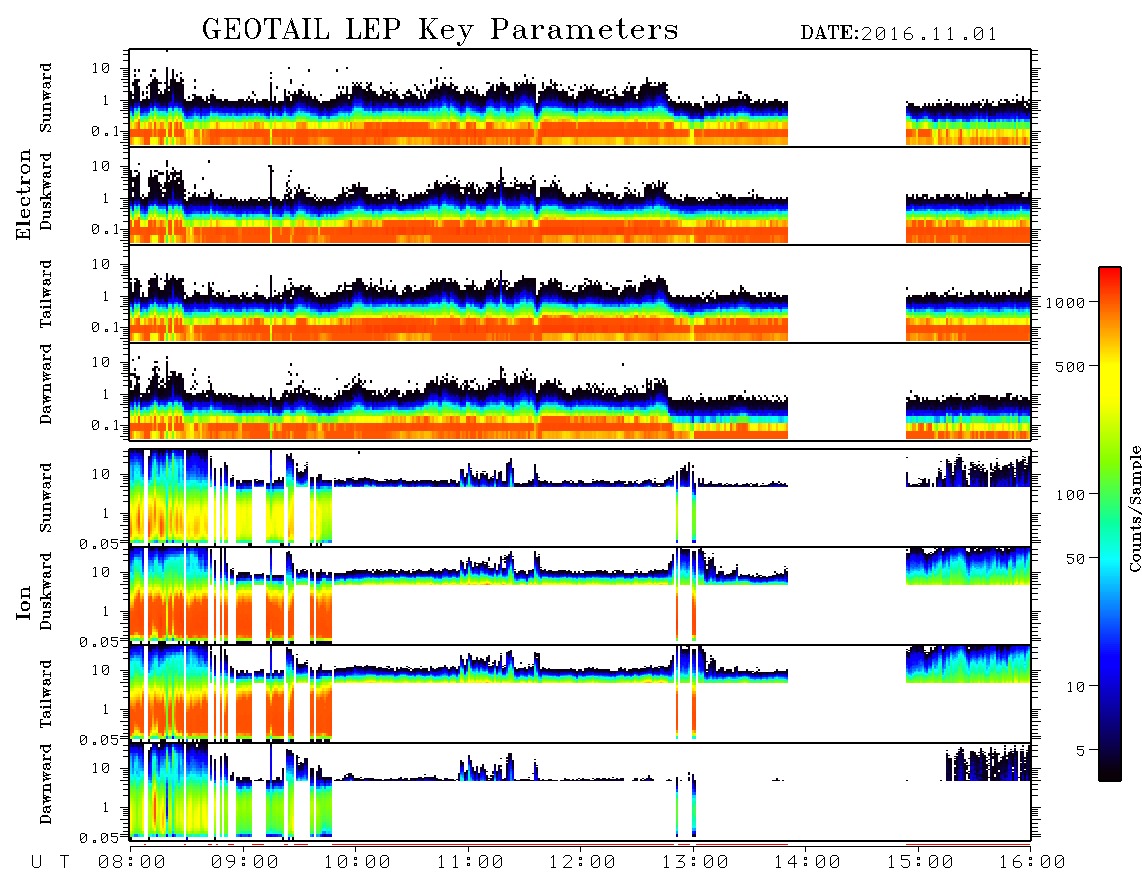
Task: Click the rainbow Counts/Sample color bar
Action: tap(1110, 524)
